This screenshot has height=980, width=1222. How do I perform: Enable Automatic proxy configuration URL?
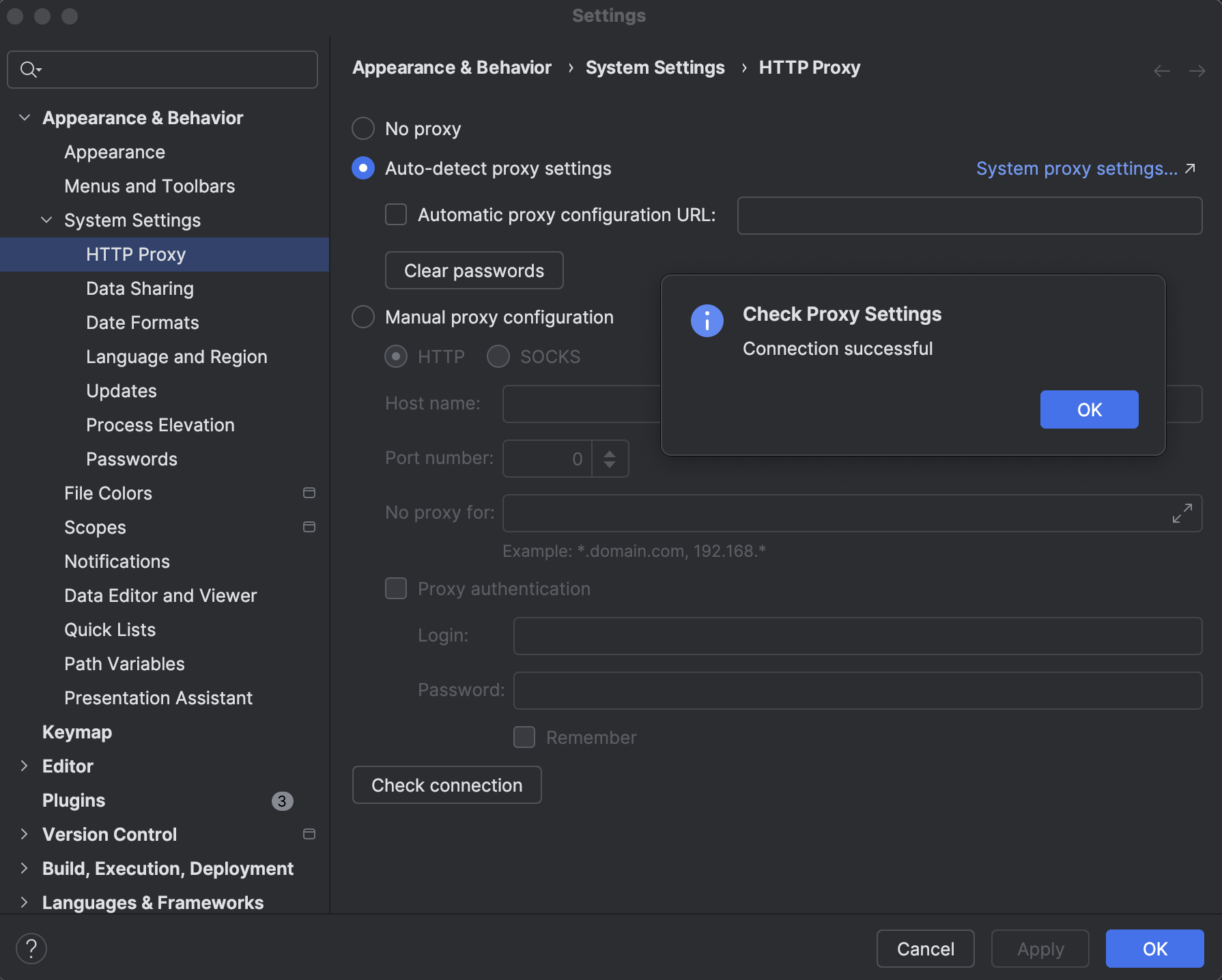396,214
